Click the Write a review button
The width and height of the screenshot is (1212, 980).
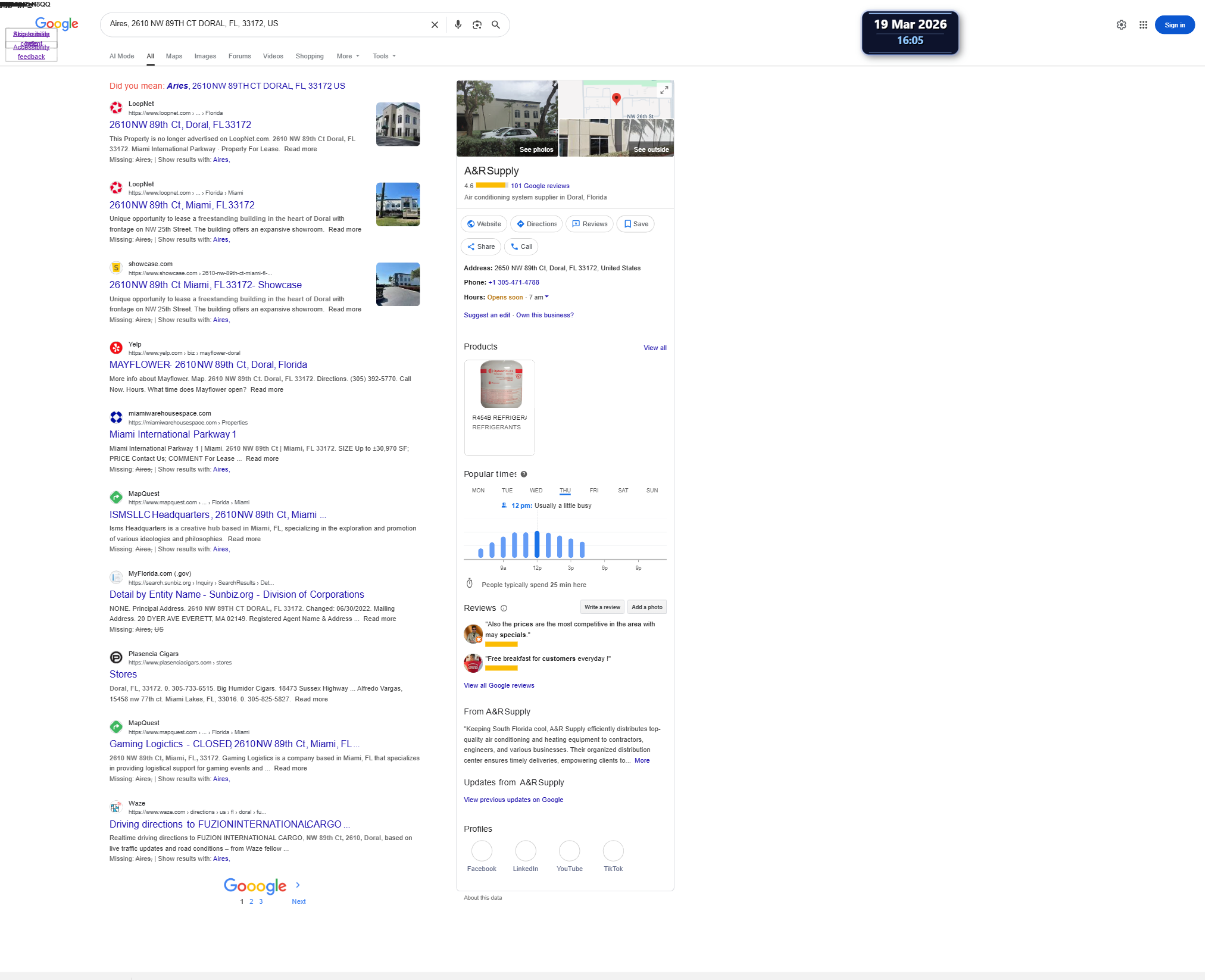602,607
